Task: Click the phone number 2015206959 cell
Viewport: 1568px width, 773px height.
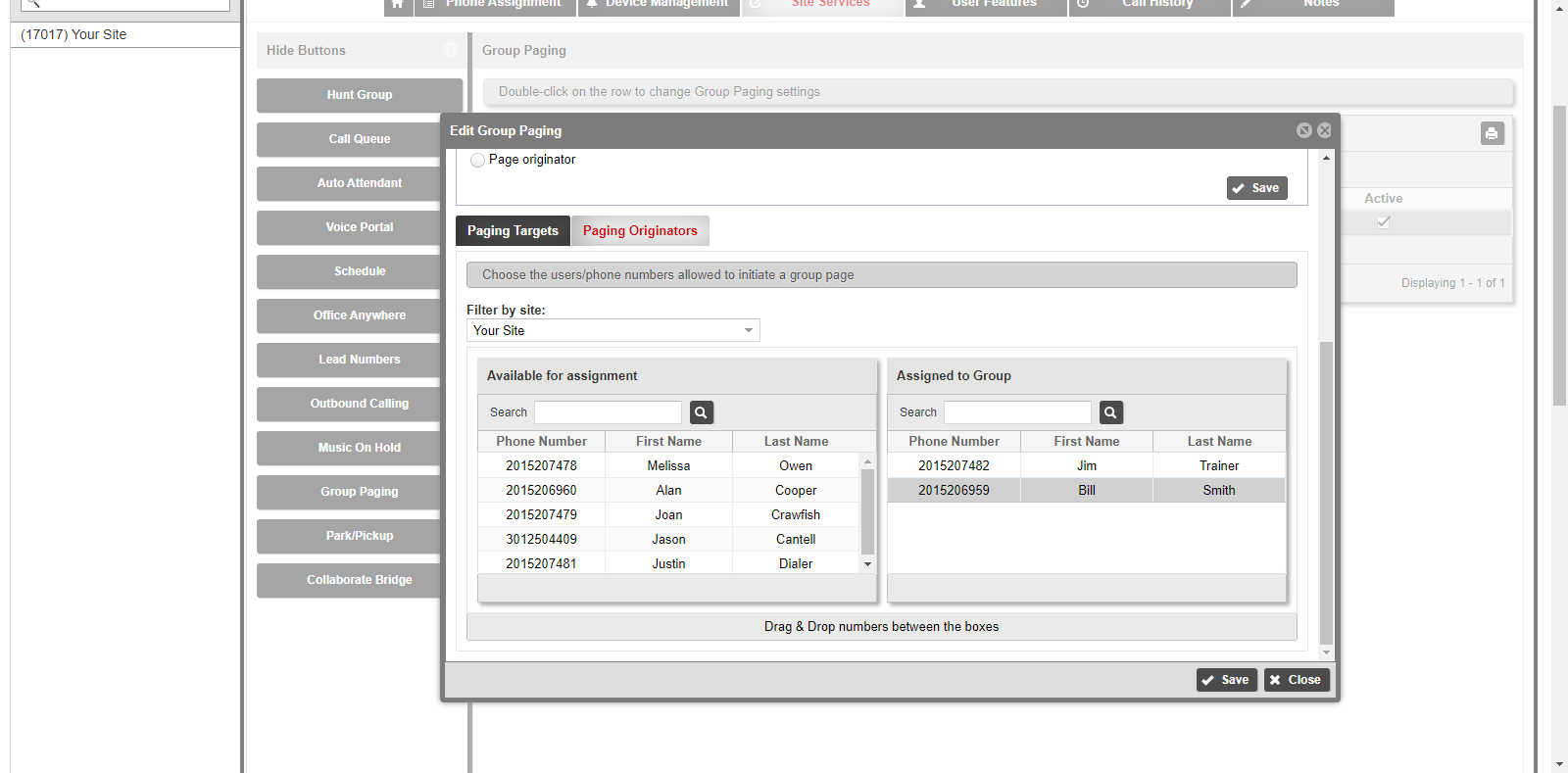Action: point(954,491)
